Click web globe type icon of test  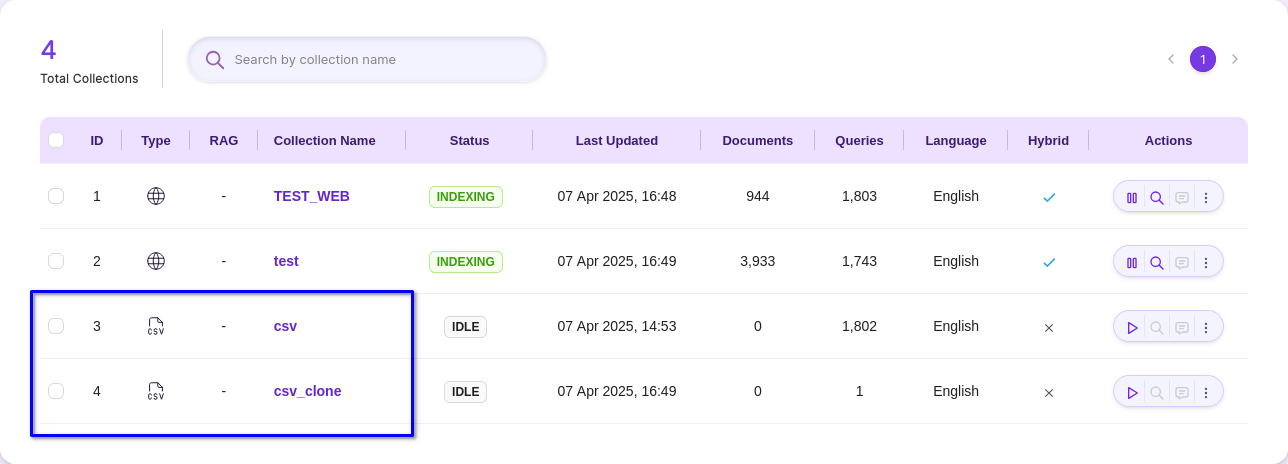(x=156, y=261)
